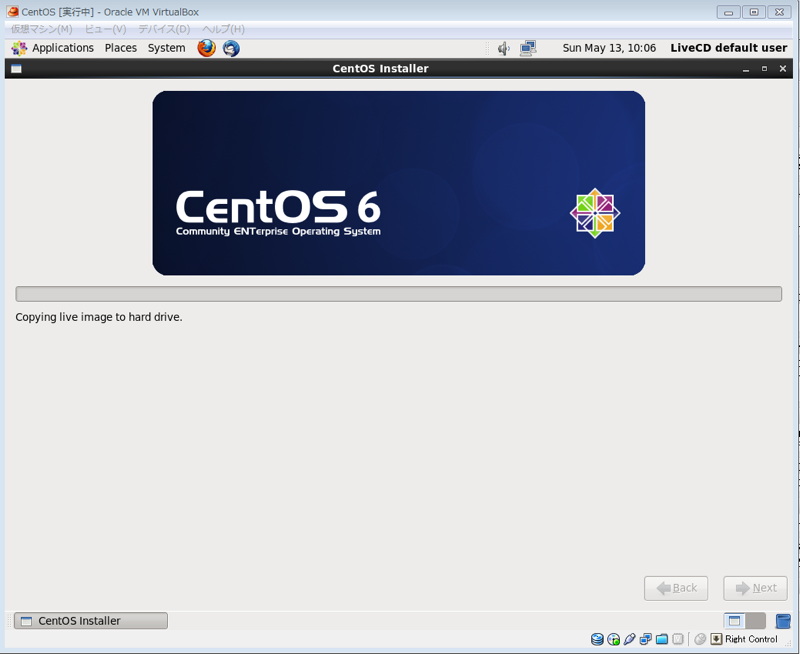This screenshot has width=800, height=654.
Task: Open the CentOS Installer window menu icon
Action: click(x=16, y=69)
